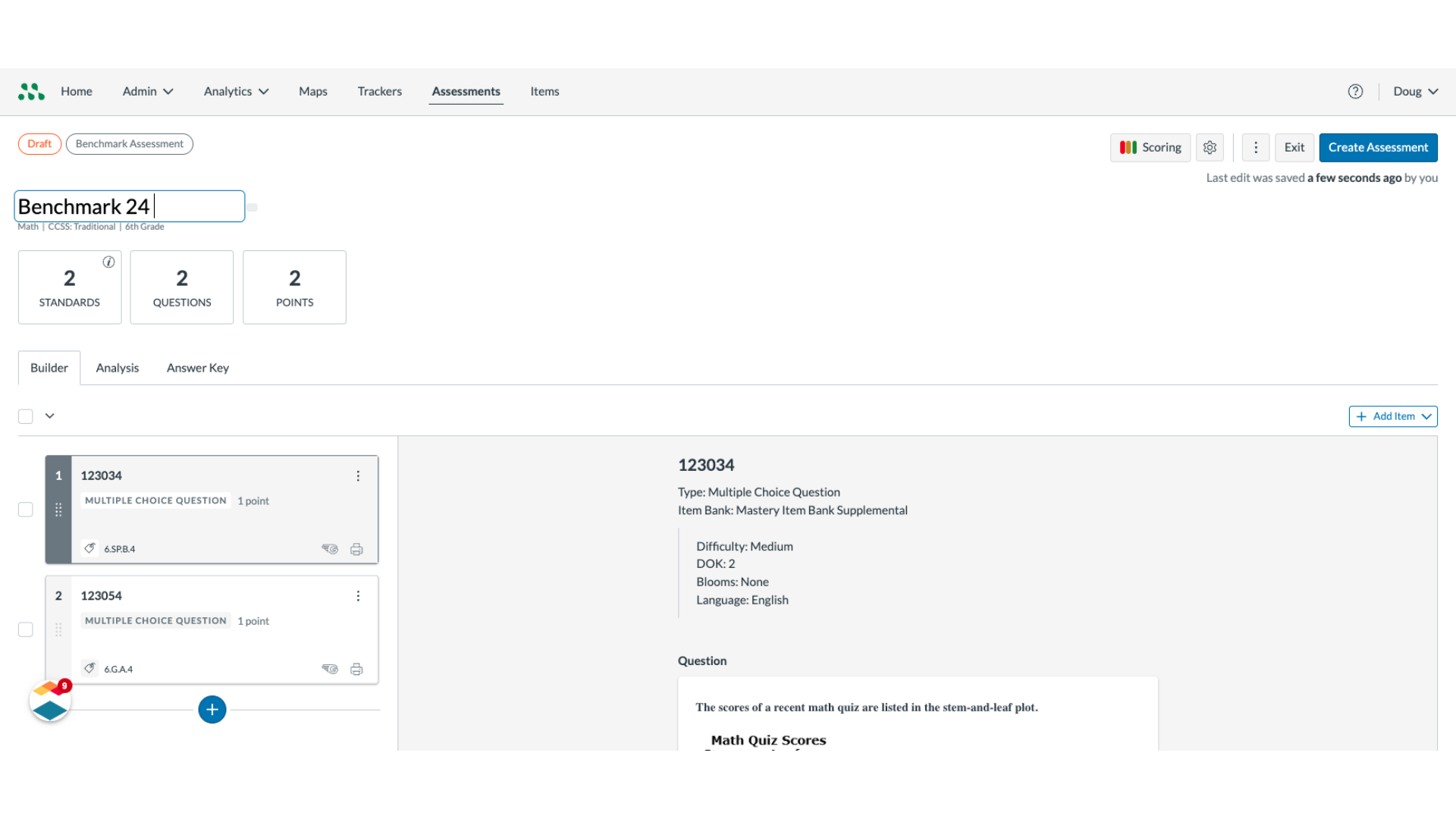Viewport: 1456px width, 819px height.
Task: Click the assessment title input field
Action: (128, 206)
